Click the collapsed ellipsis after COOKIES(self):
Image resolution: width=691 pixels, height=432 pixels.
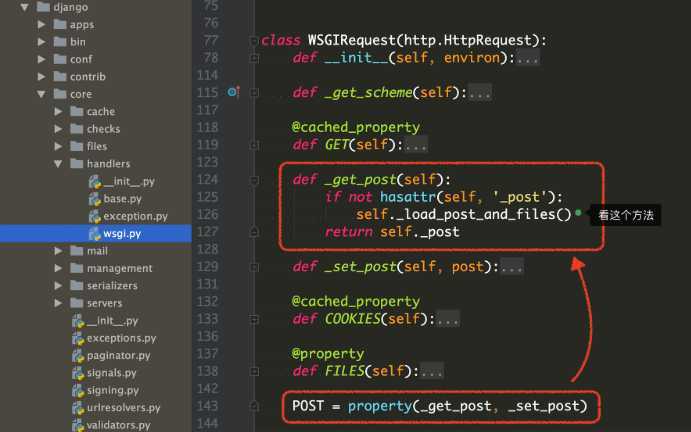point(448,319)
